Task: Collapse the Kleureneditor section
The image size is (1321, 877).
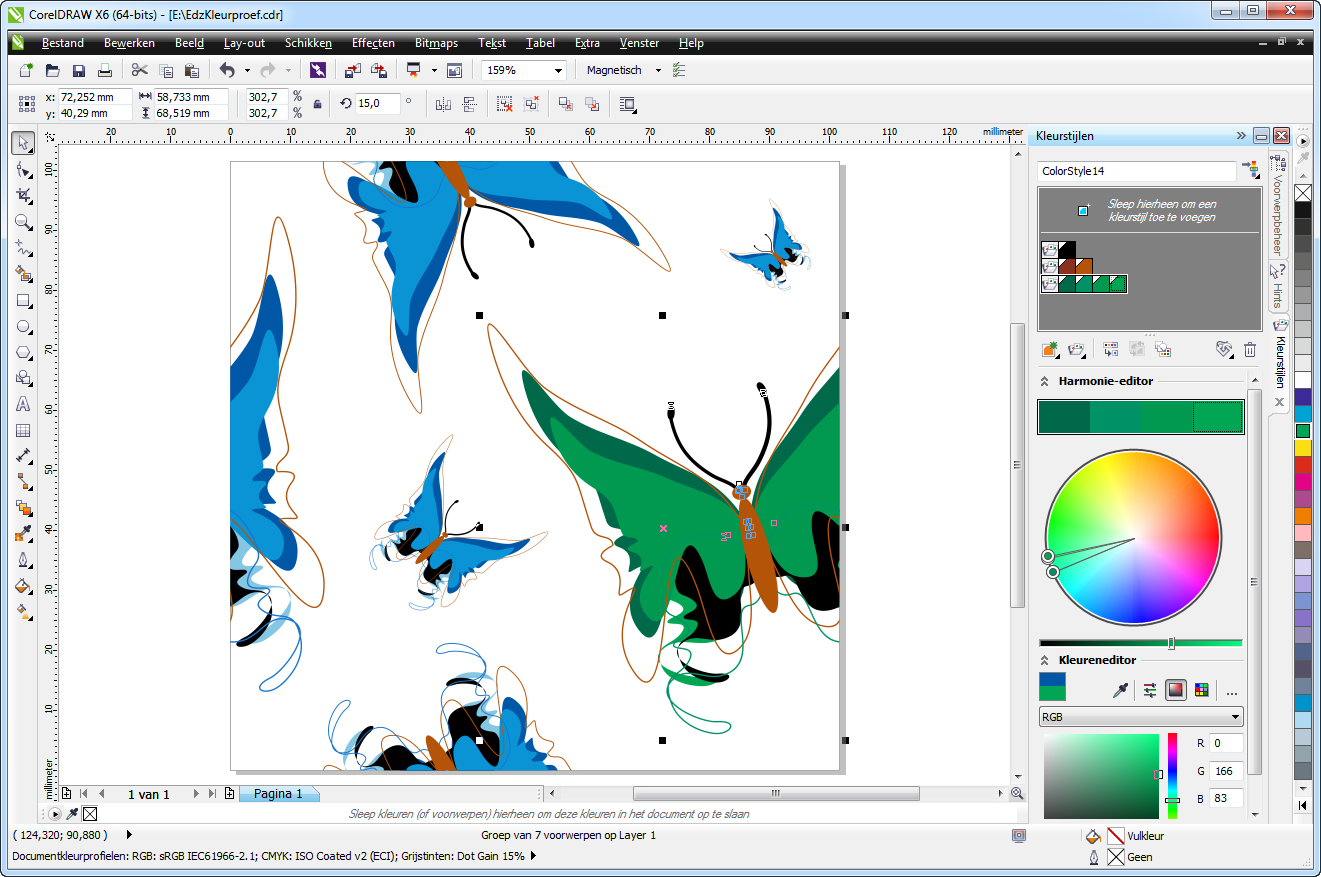Action: point(1047,659)
